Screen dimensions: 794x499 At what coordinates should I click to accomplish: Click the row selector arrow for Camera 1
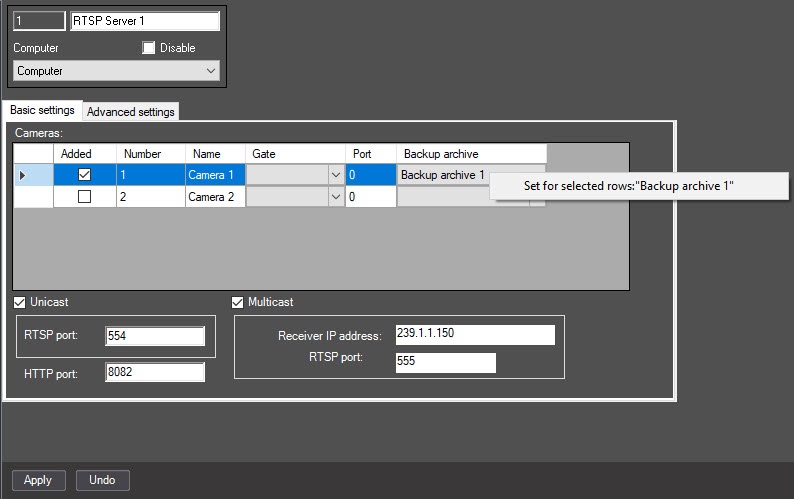pyautogui.click(x=22, y=175)
